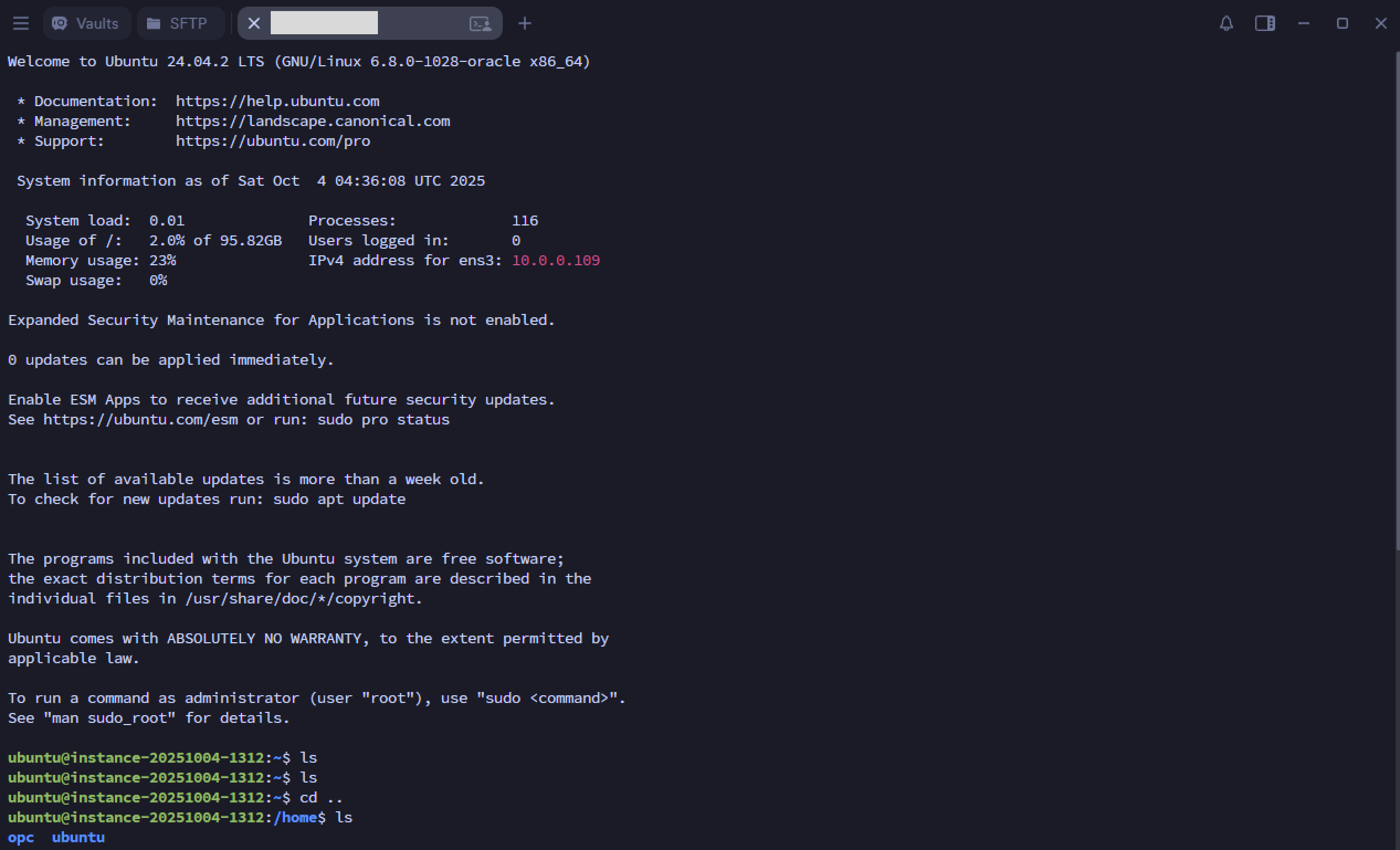Maximize the Termius window
The image size is (1400, 850).
coord(1342,23)
